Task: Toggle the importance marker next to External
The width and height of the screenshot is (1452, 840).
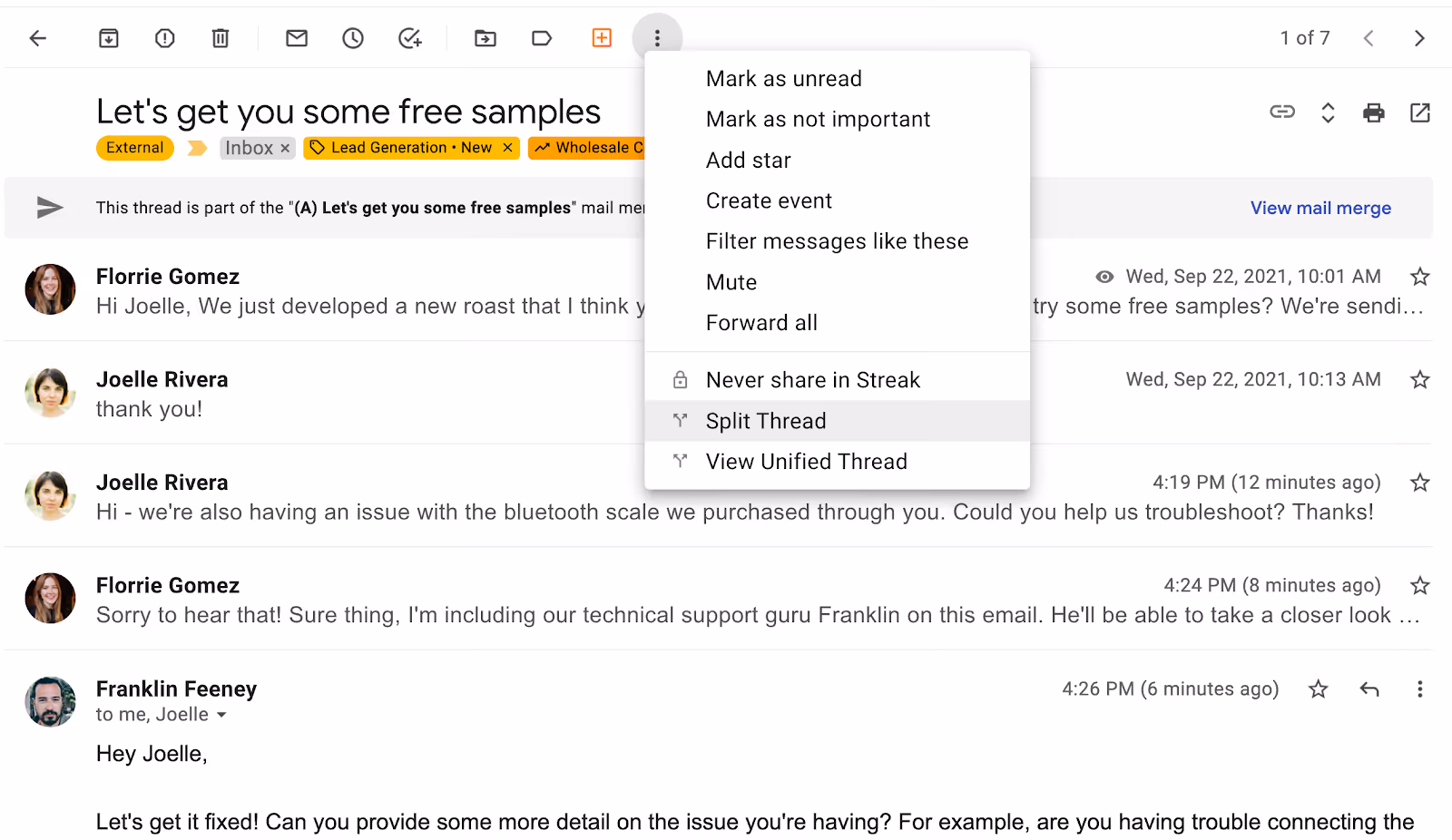Action: point(196,148)
